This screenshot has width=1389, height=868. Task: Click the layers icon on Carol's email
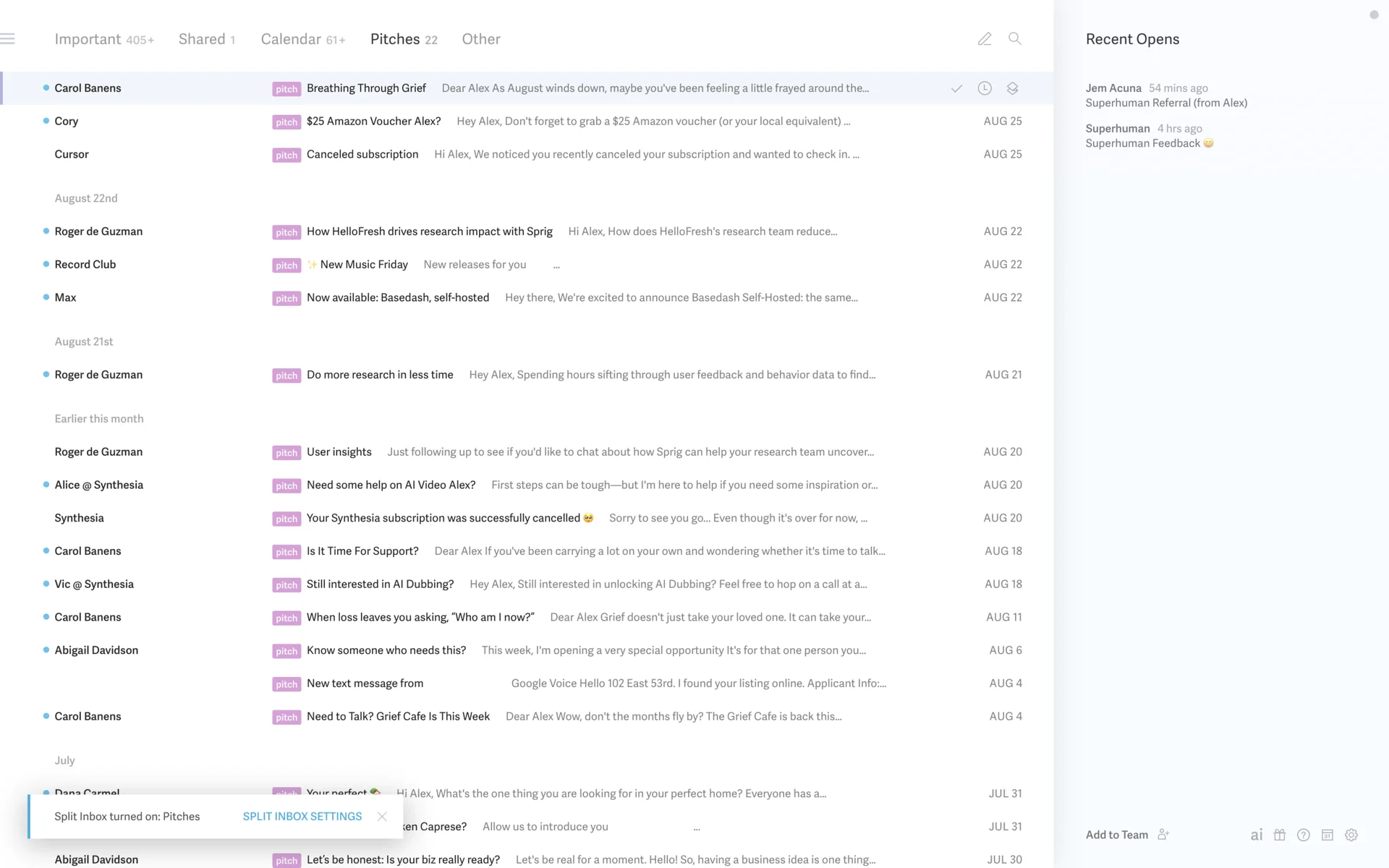1012,88
